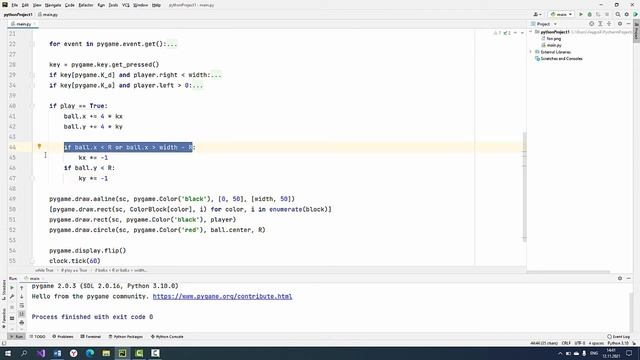Toggle soft-wrap in Run console
This screenshot has height=360, width=640.
[x=22, y=305]
